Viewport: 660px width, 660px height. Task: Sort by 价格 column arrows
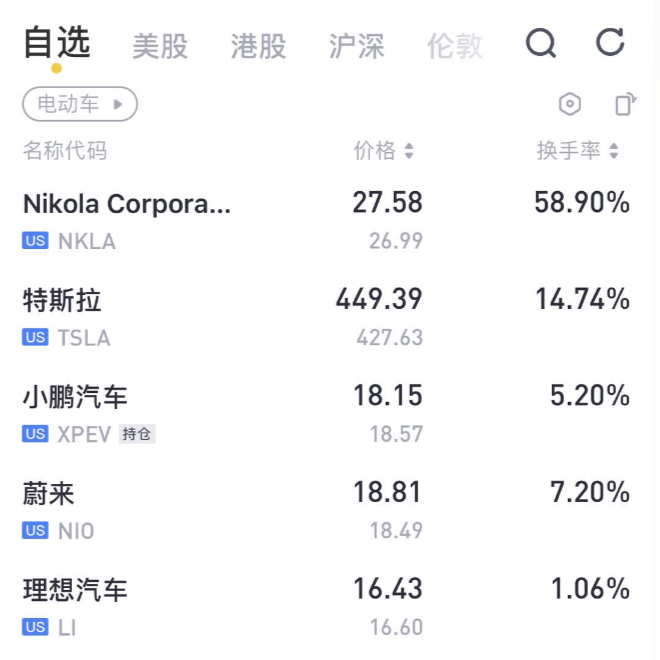408,151
